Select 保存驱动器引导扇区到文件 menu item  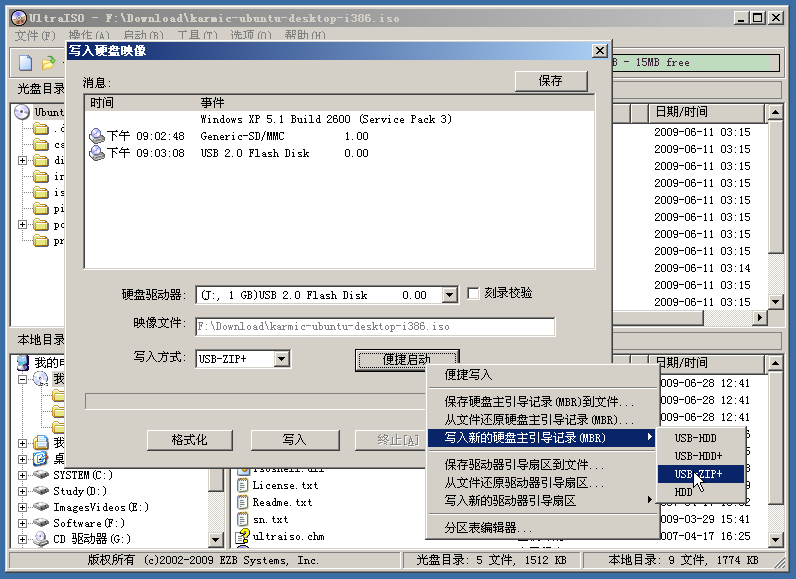[542, 465]
